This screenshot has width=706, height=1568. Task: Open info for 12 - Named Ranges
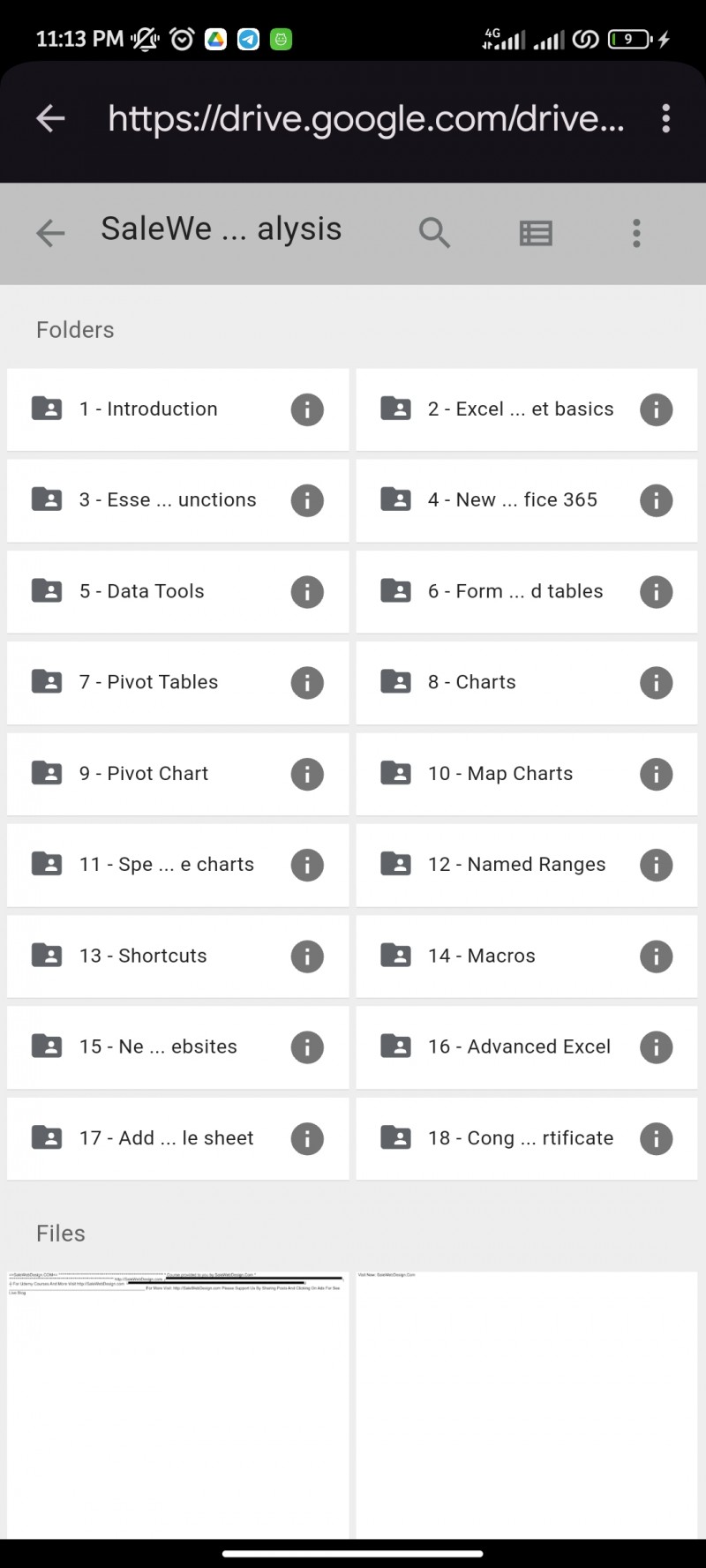pos(656,865)
